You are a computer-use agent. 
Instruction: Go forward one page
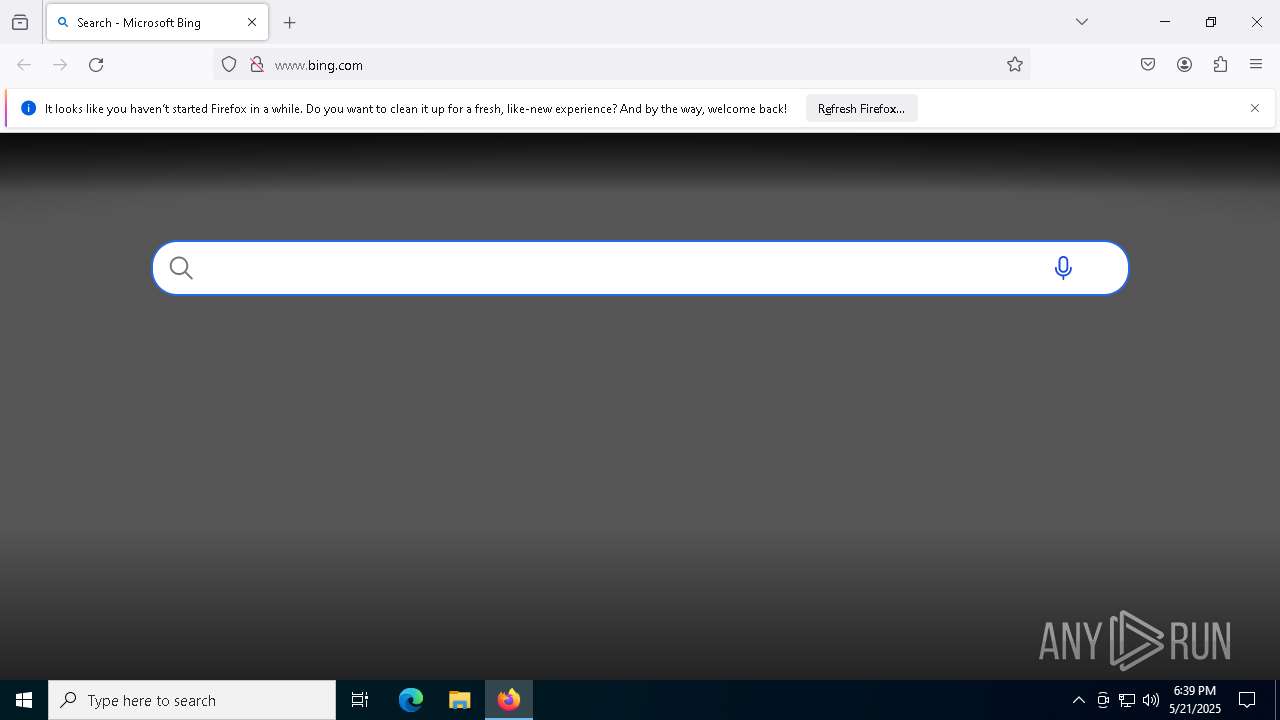60,65
